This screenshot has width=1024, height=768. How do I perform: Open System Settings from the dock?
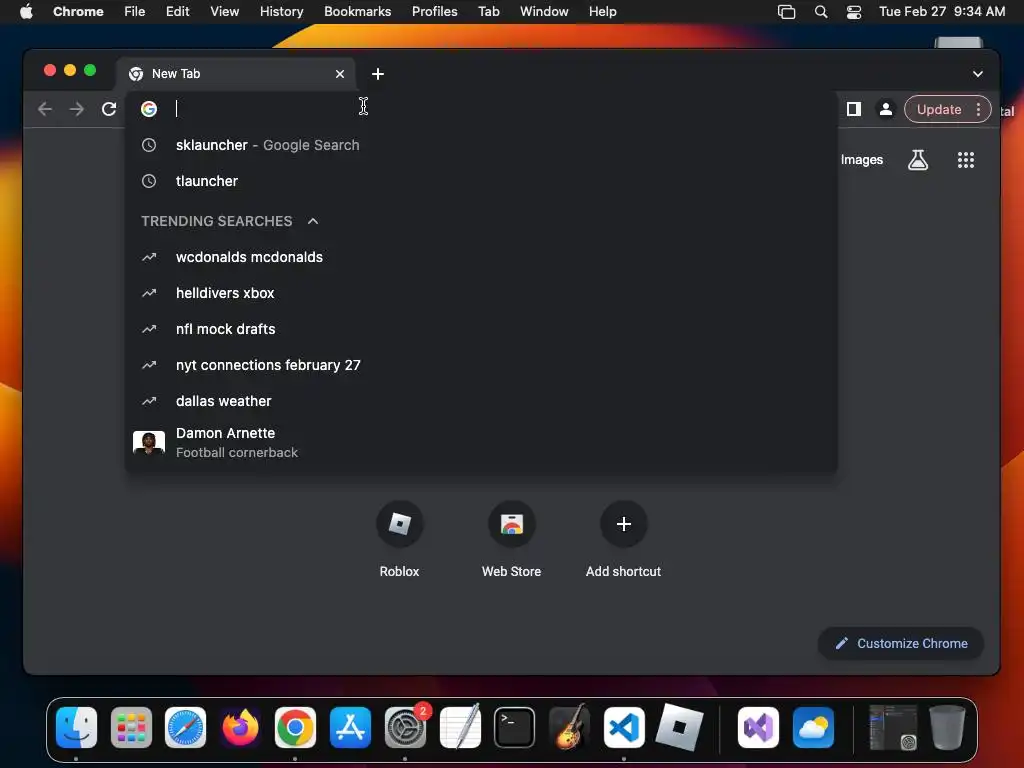405,728
